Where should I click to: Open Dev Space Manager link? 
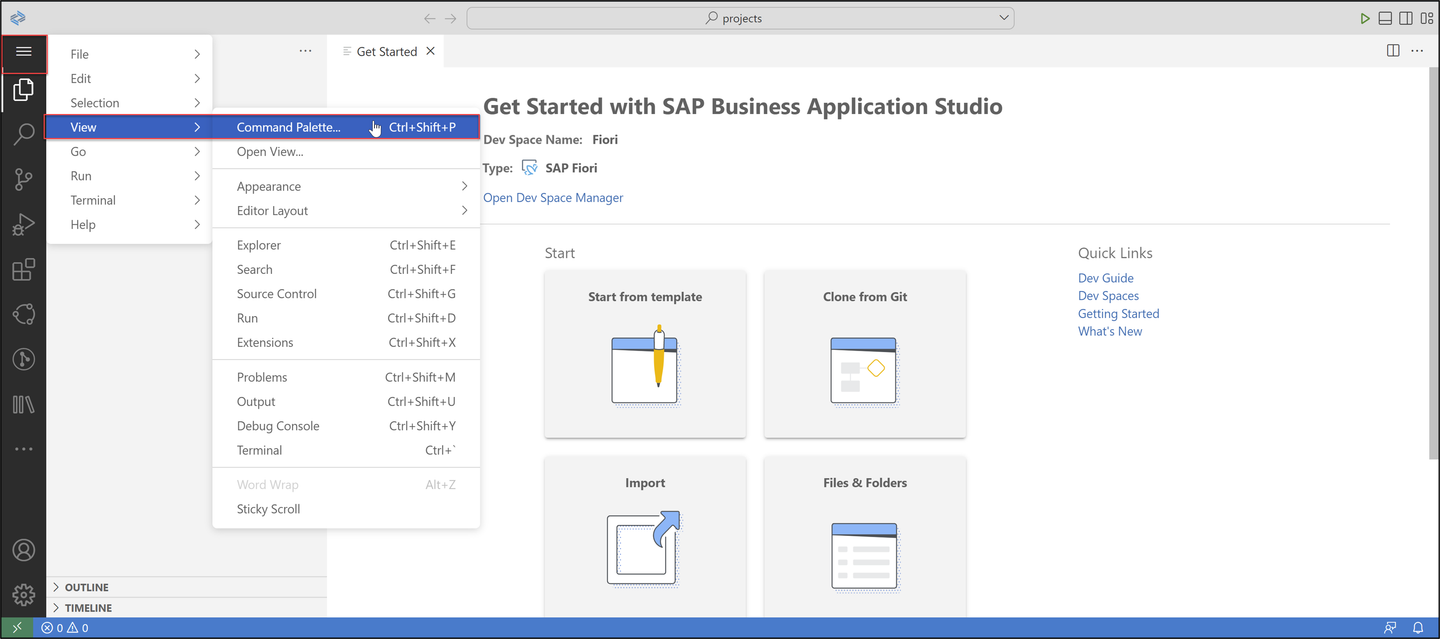pos(553,198)
